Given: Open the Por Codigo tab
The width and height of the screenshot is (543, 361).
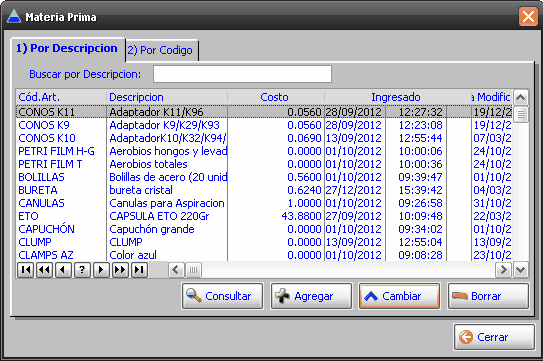Looking at the screenshot, I should pos(161,51).
